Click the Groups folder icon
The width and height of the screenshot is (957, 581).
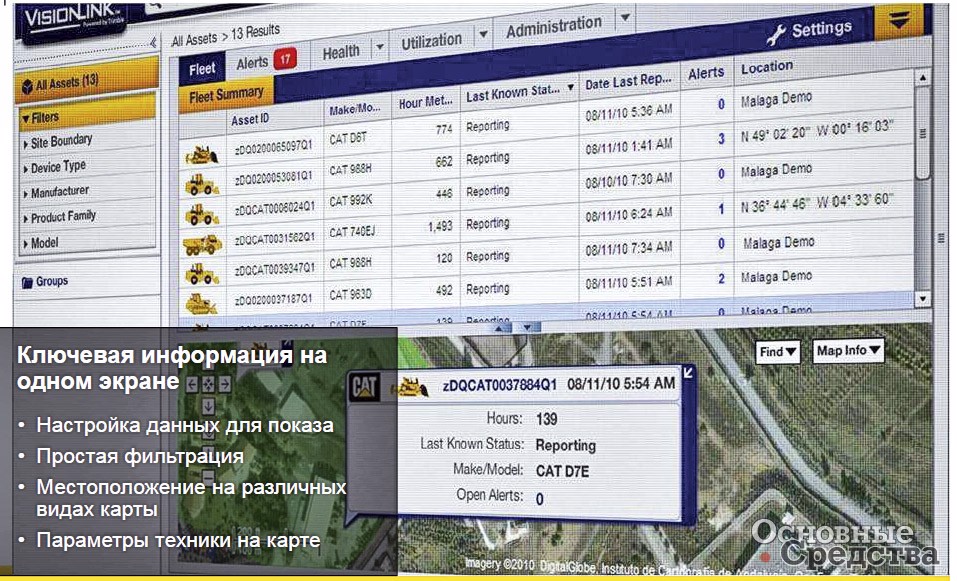point(27,283)
